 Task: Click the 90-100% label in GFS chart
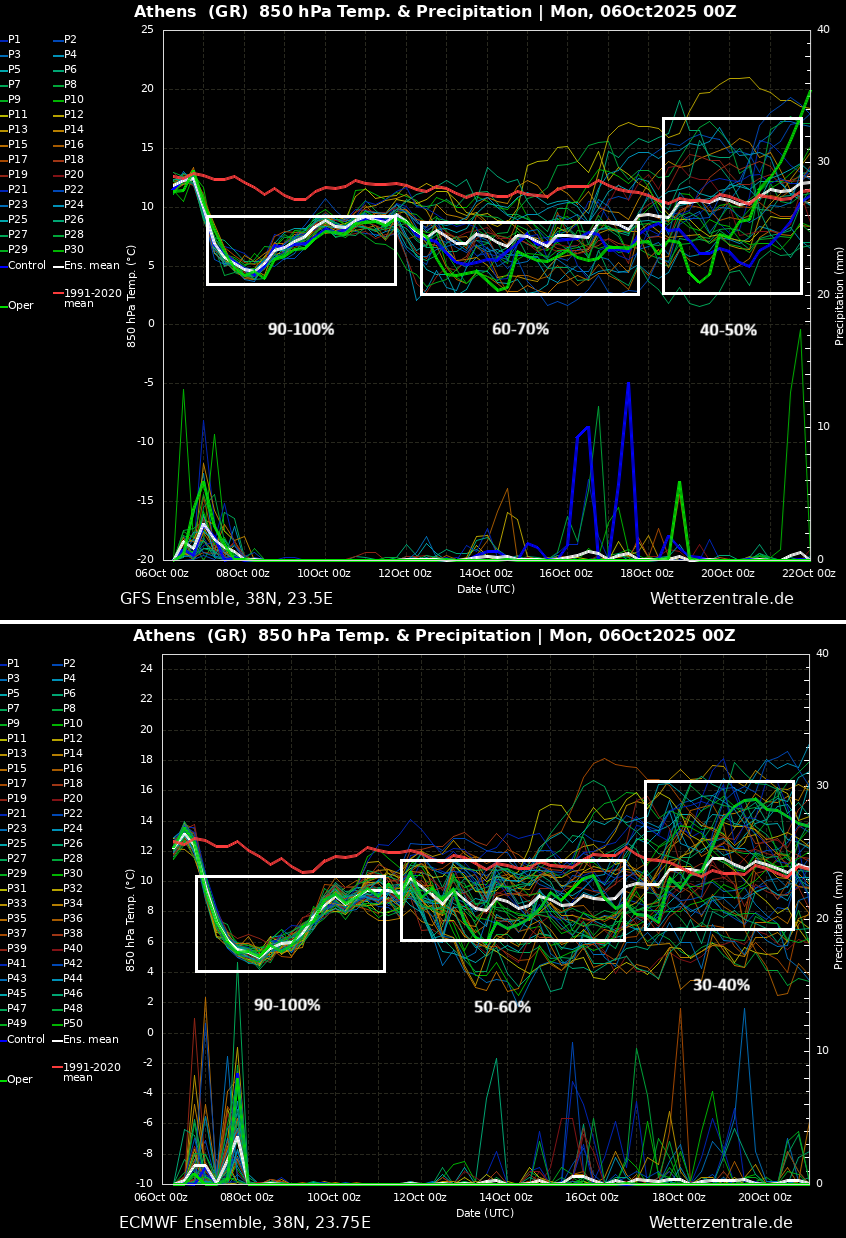click(300, 329)
